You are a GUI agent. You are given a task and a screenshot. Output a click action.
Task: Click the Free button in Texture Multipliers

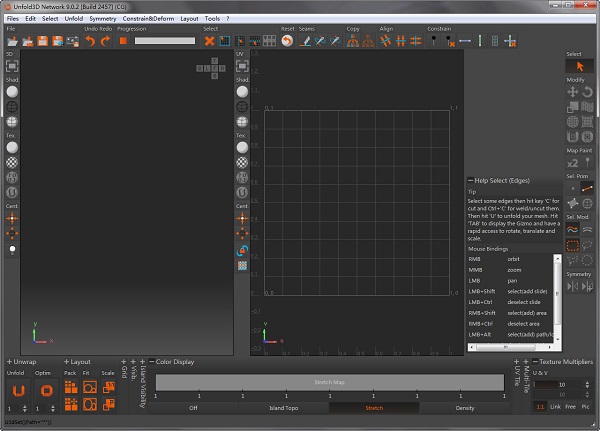[570, 408]
